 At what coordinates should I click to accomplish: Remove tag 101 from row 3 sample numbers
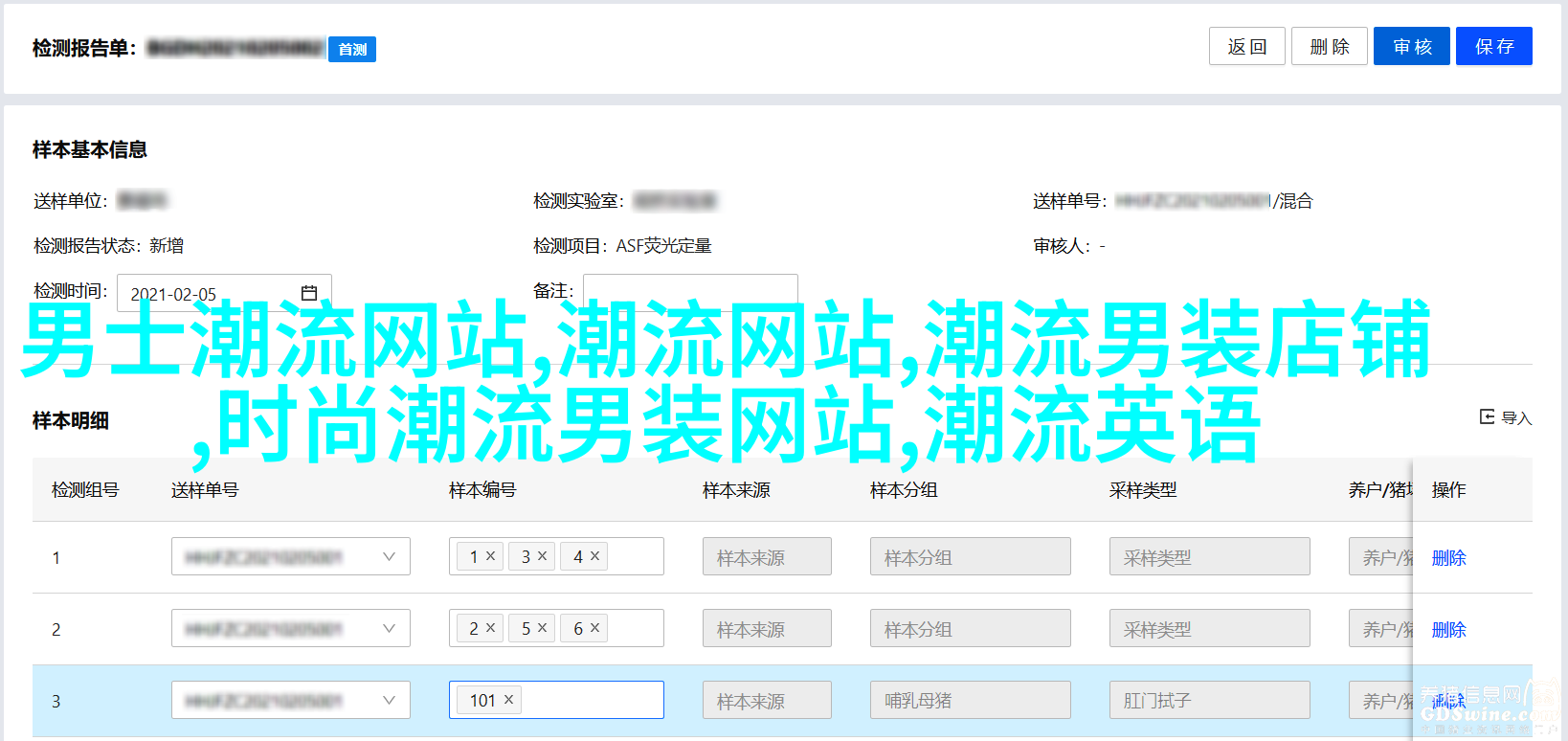point(508,700)
